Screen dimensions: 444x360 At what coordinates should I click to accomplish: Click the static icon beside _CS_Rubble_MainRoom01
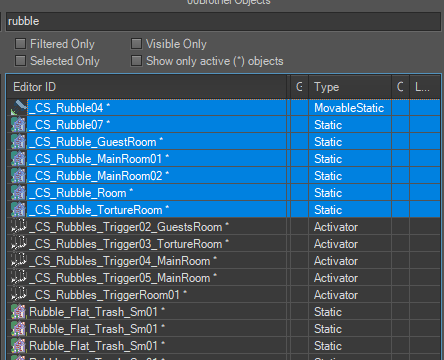coord(19,159)
